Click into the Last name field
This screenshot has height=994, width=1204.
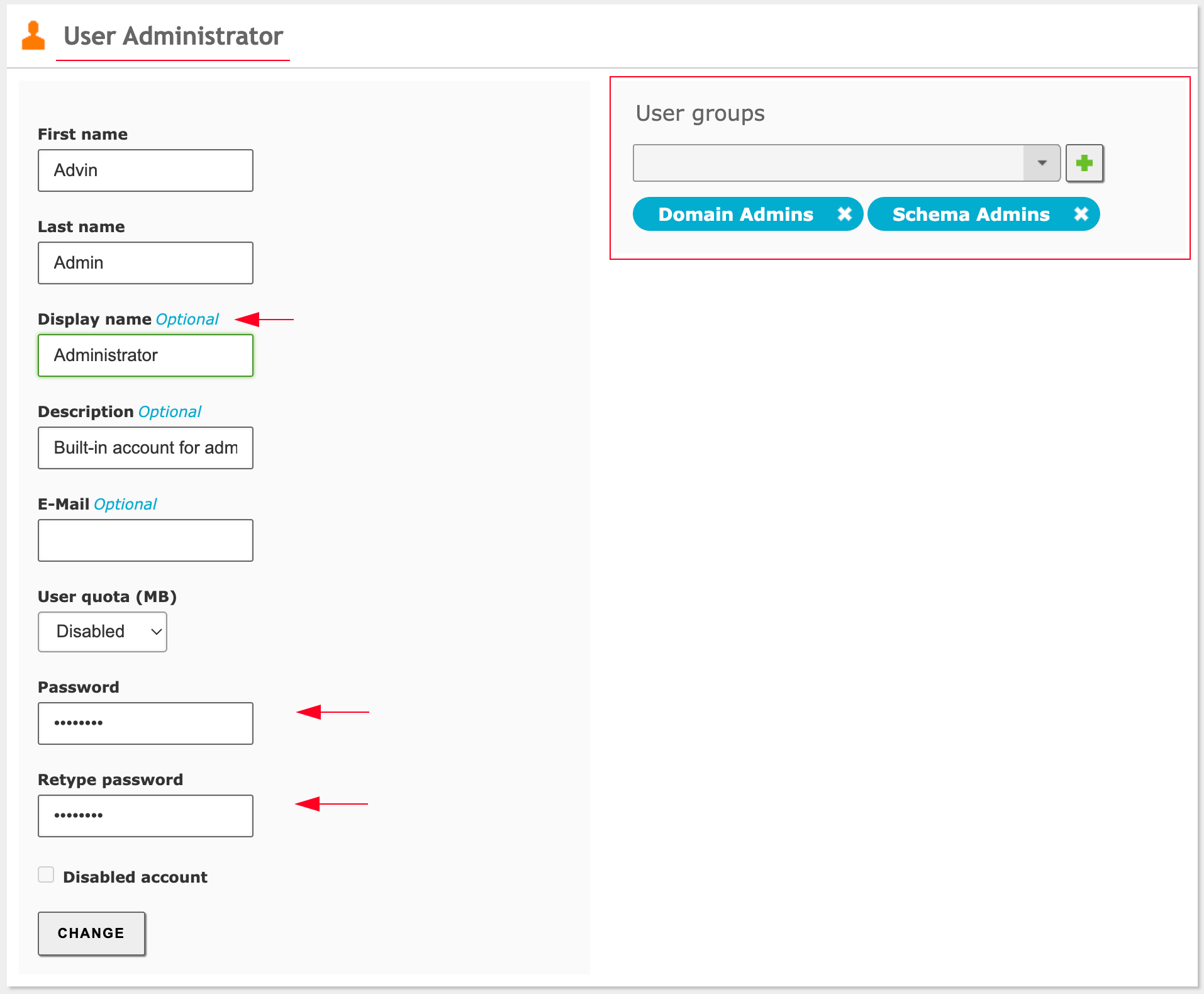(x=145, y=263)
